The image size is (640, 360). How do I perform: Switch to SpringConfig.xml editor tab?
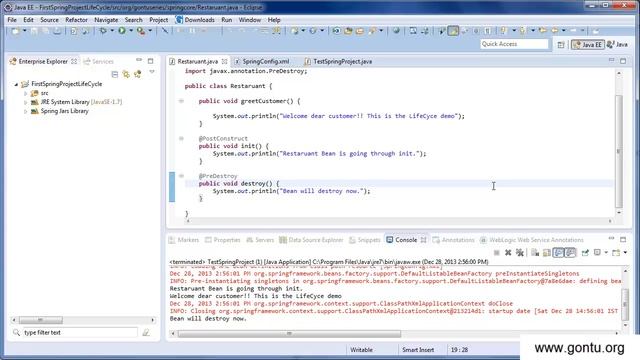pos(262,62)
